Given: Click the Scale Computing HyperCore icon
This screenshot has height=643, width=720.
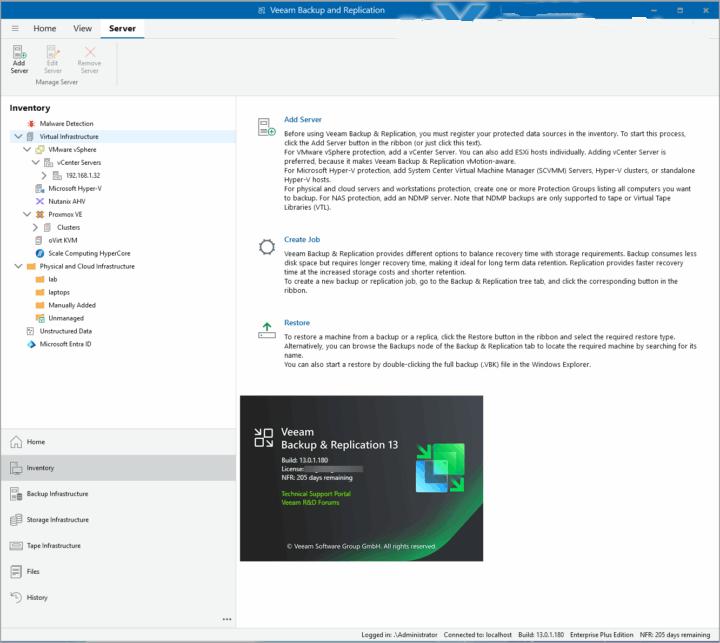Looking at the screenshot, I should point(40,254).
